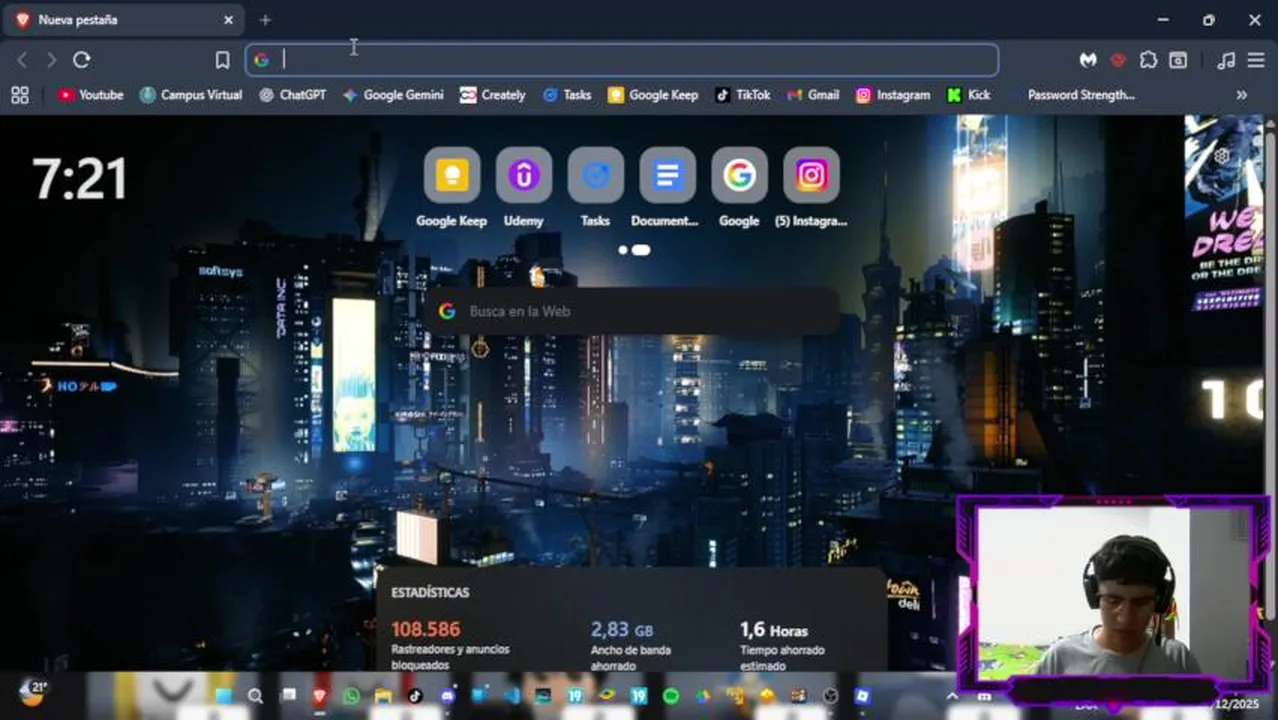Open the weather widget in the taskbar
This screenshot has width=1278, height=720.
(x=33, y=692)
